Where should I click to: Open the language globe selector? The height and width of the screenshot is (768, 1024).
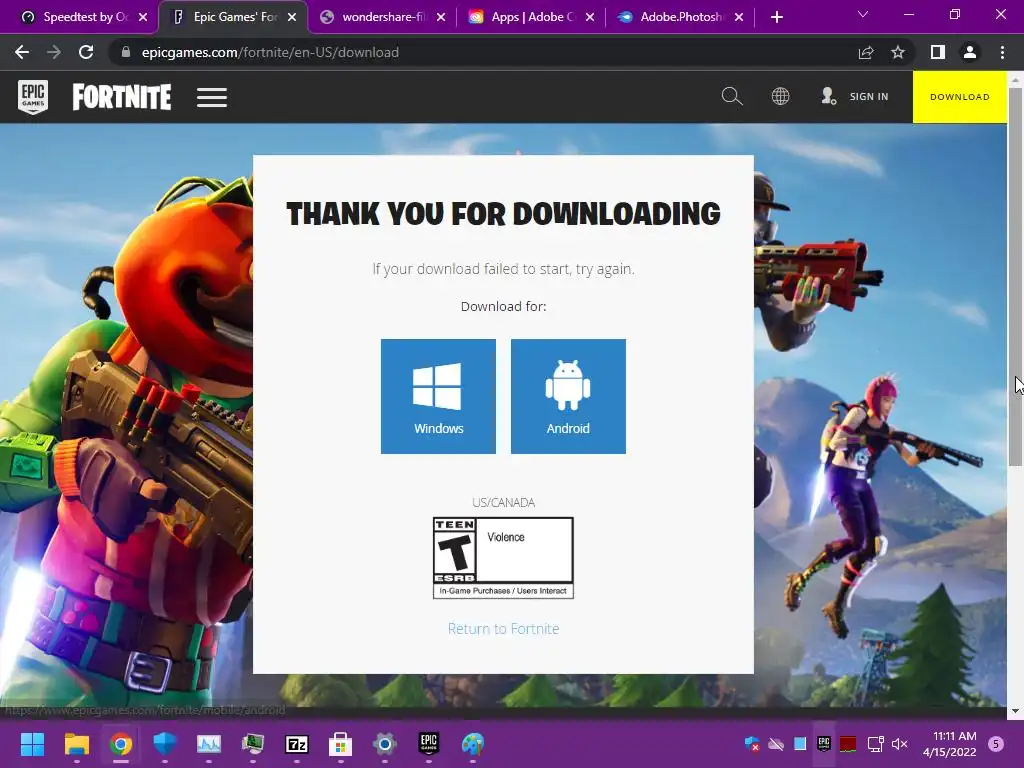[x=780, y=97]
